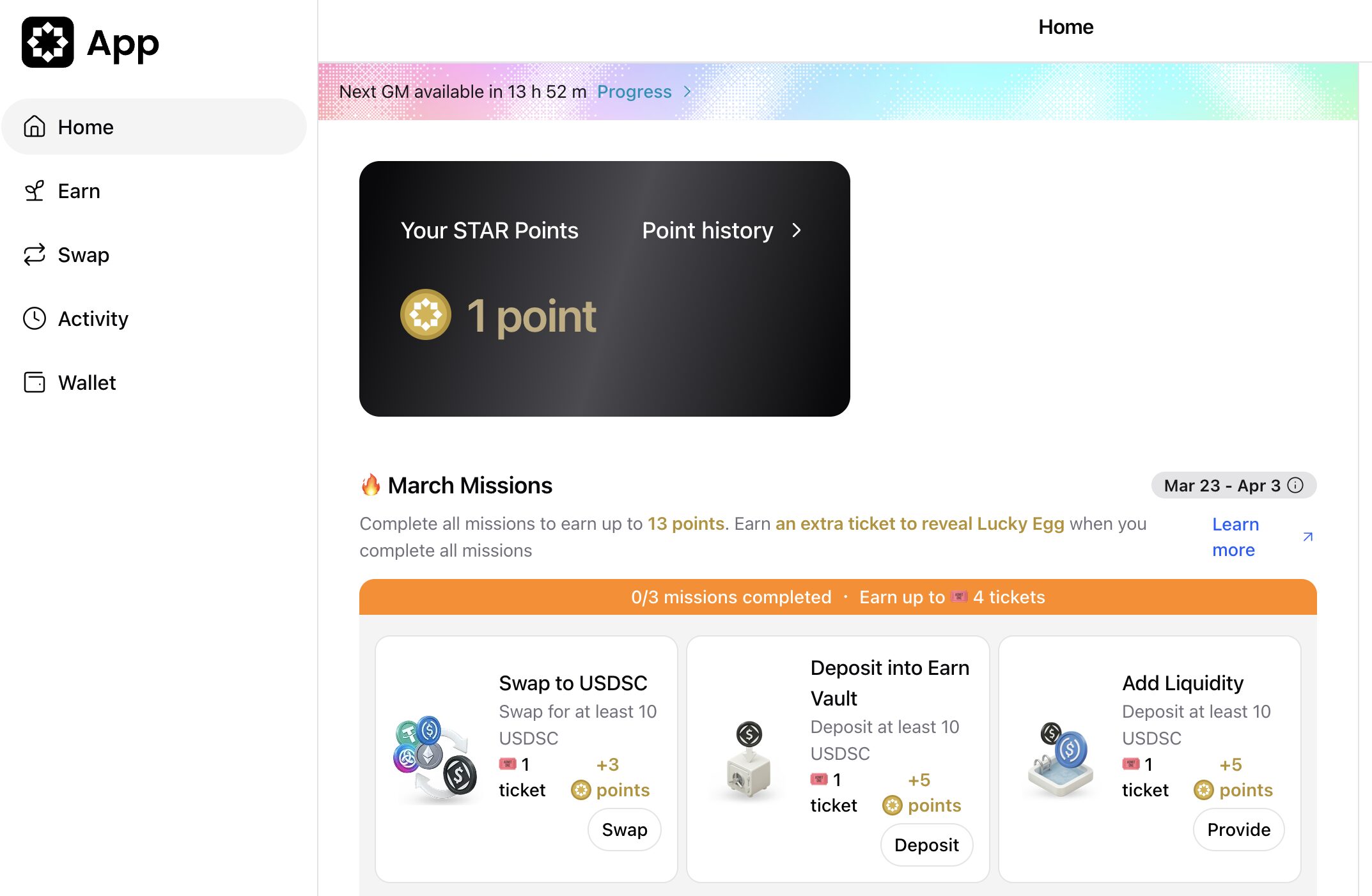The image size is (1372, 896).
Task: Go to the Activity menu item
Action: [93, 318]
